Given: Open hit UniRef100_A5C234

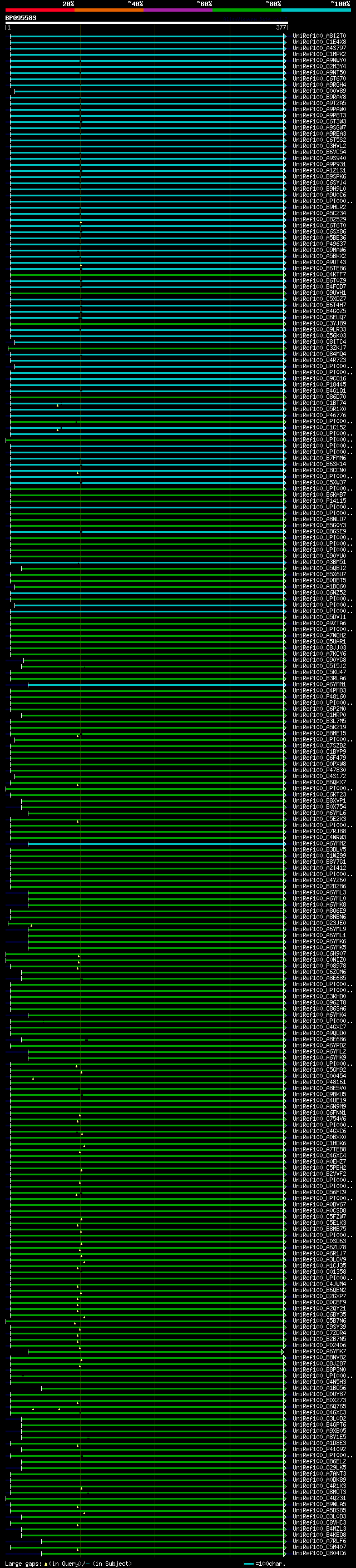Looking at the screenshot, I should click(x=319, y=213).
